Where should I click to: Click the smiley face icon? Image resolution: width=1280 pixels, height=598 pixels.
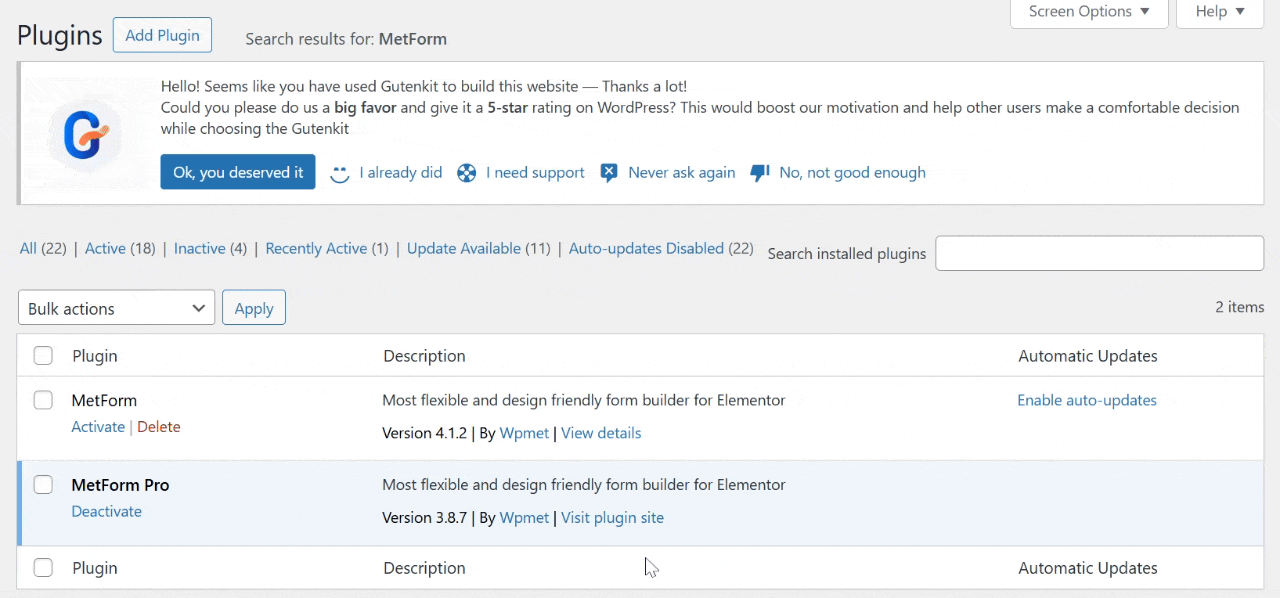click(340, 173)
